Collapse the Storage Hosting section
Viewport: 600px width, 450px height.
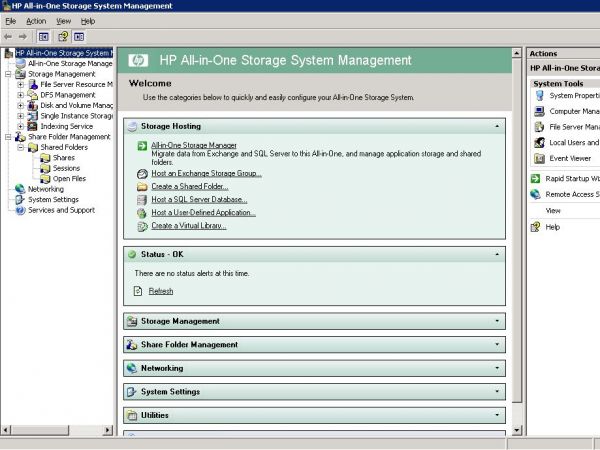click(497, 127)
